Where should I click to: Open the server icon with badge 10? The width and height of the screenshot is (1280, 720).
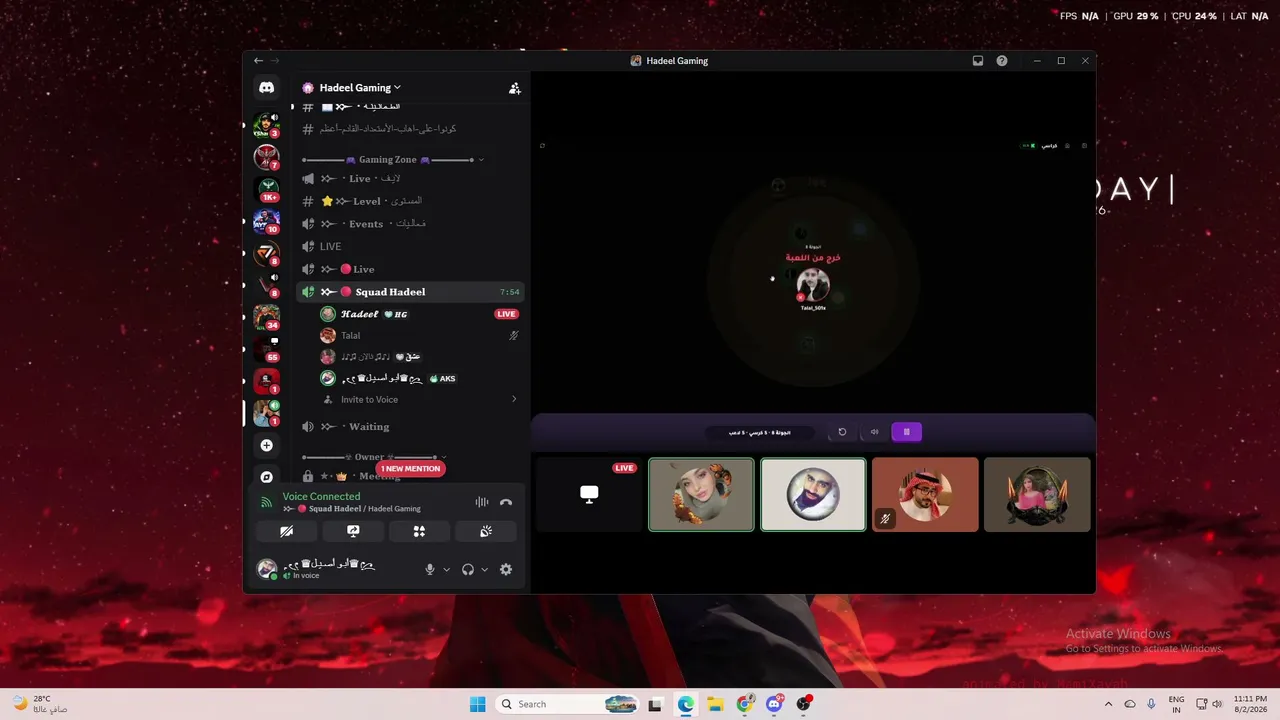[266, 221]
